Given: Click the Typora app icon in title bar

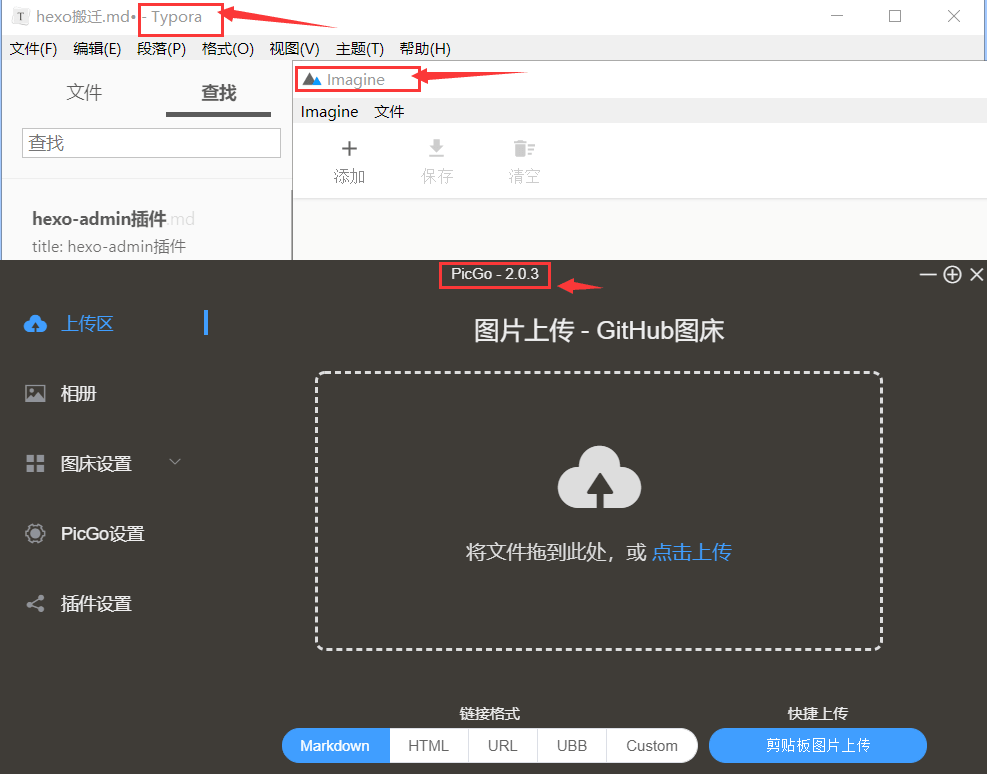Looking at the screenshot, I should (x=21, y=16).
